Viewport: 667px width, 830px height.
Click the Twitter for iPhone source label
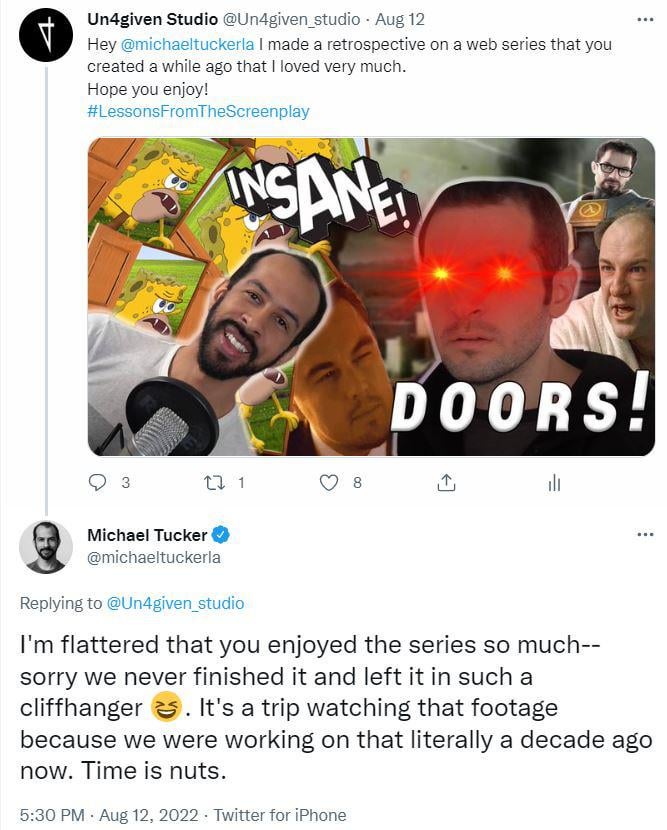[280, 815]
